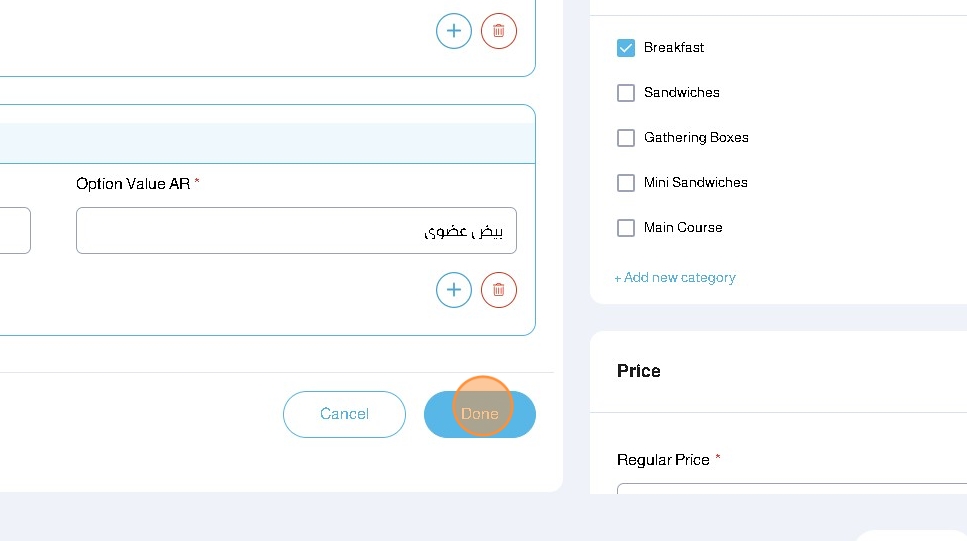Click the Option Value AR label
This screenshot has height=541, width=967.
pos(133,184)
